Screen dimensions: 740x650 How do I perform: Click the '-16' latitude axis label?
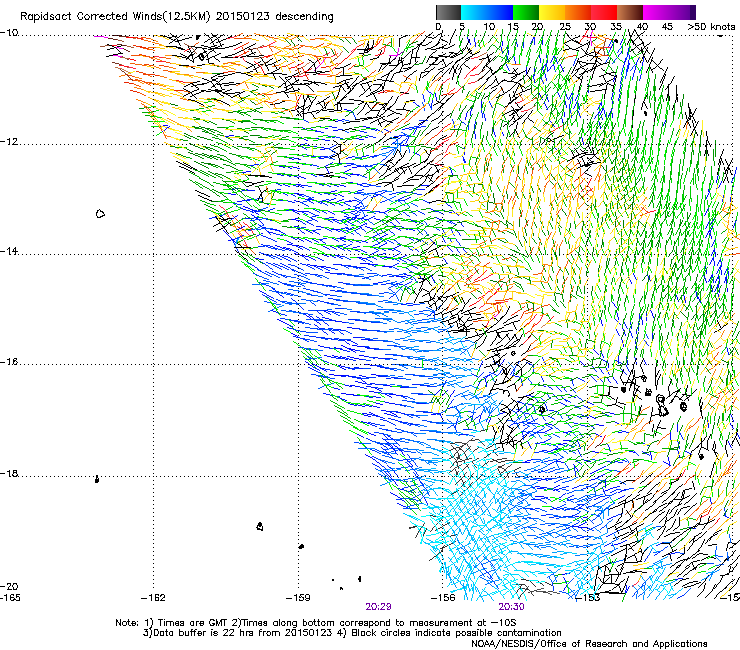point(9,362)
